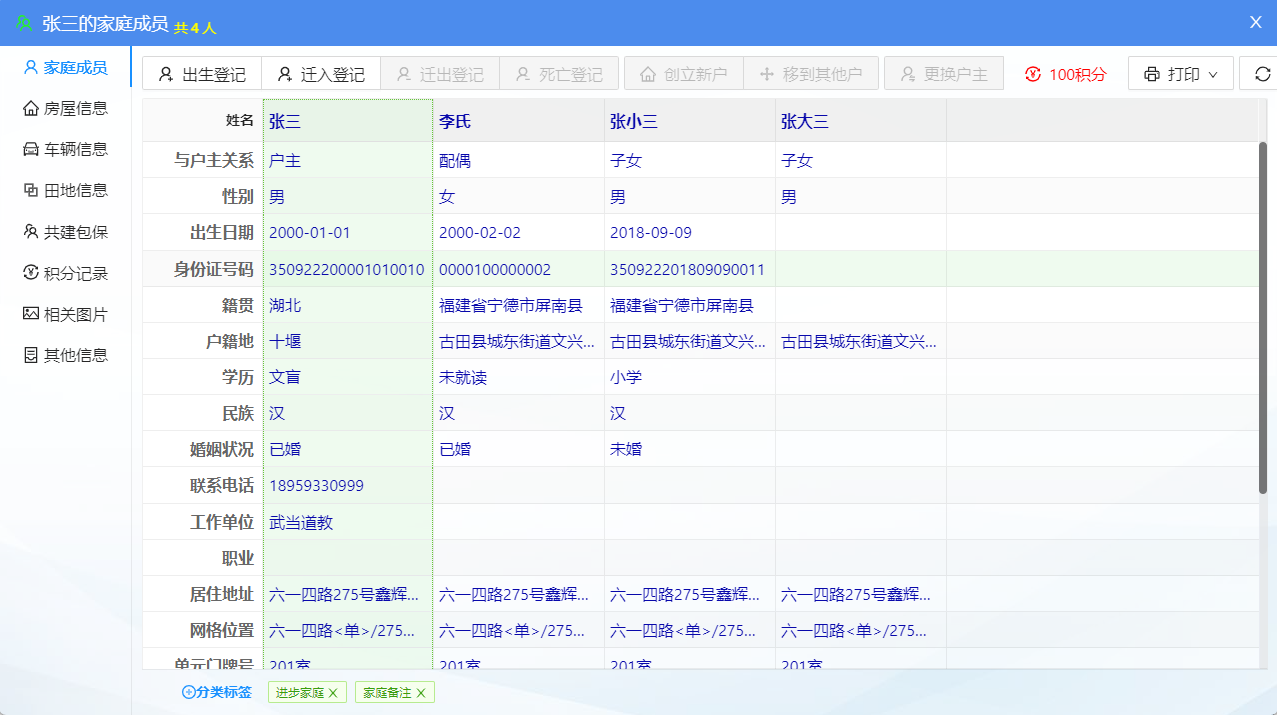
Task: Select the 李氏 column header
Action: (x=519, y=121)
